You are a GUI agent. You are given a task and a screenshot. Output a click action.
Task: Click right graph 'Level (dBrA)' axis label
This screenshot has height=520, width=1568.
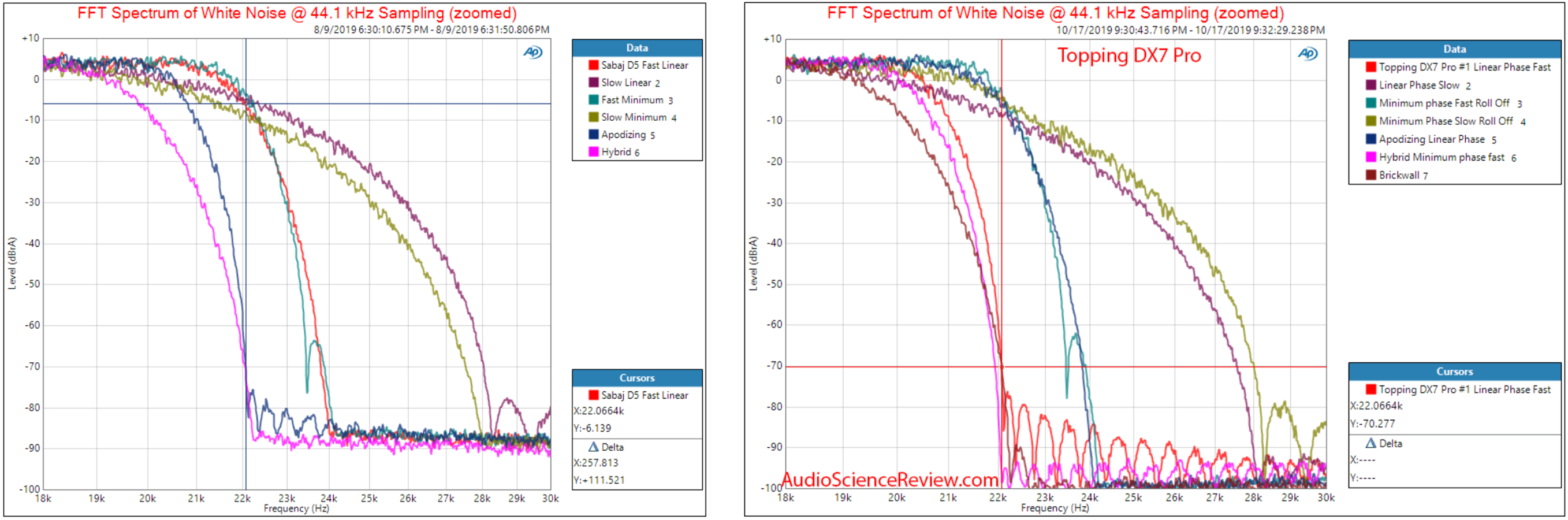click(753, 263)
